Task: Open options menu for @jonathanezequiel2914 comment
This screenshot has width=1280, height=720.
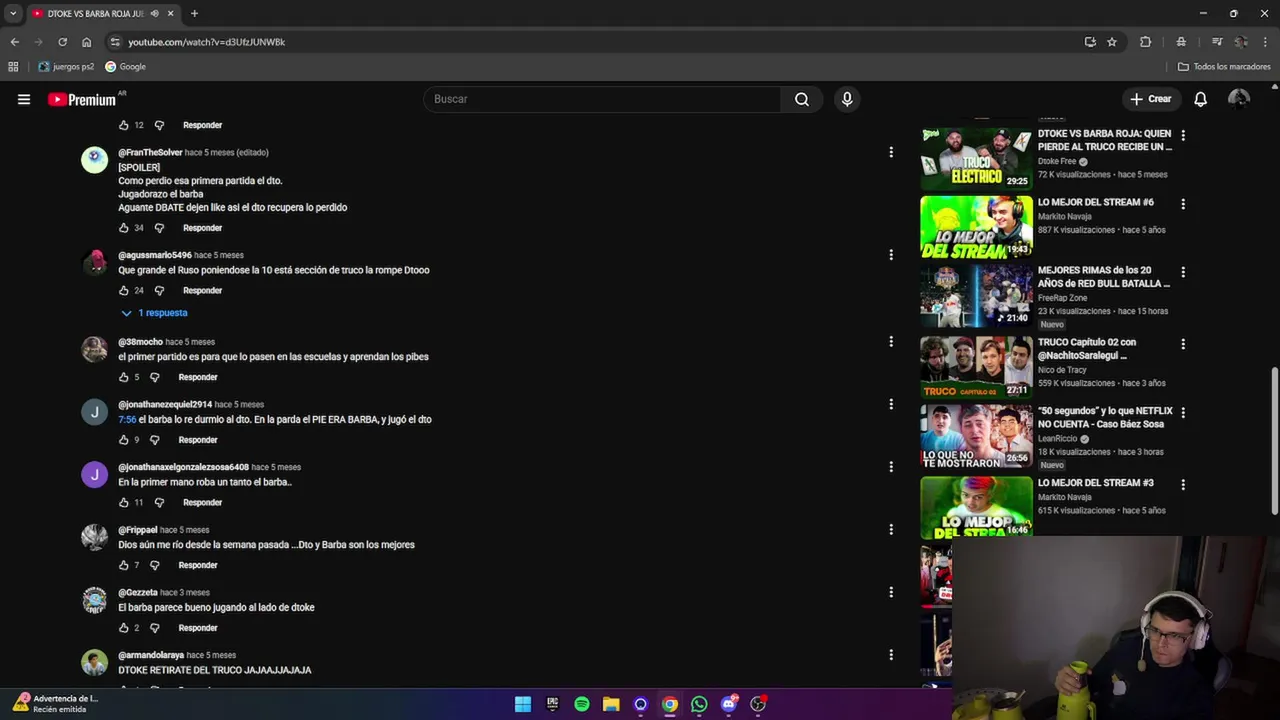Action: tap(891, 404)
